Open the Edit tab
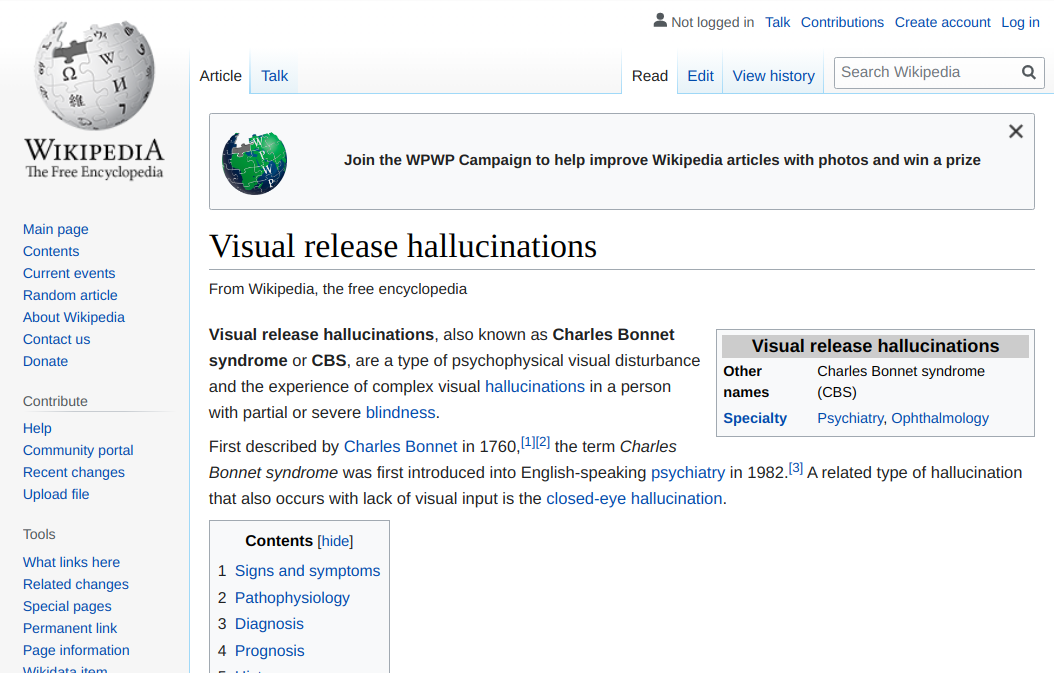This screenshot has height=673, width=1054. 700,76
